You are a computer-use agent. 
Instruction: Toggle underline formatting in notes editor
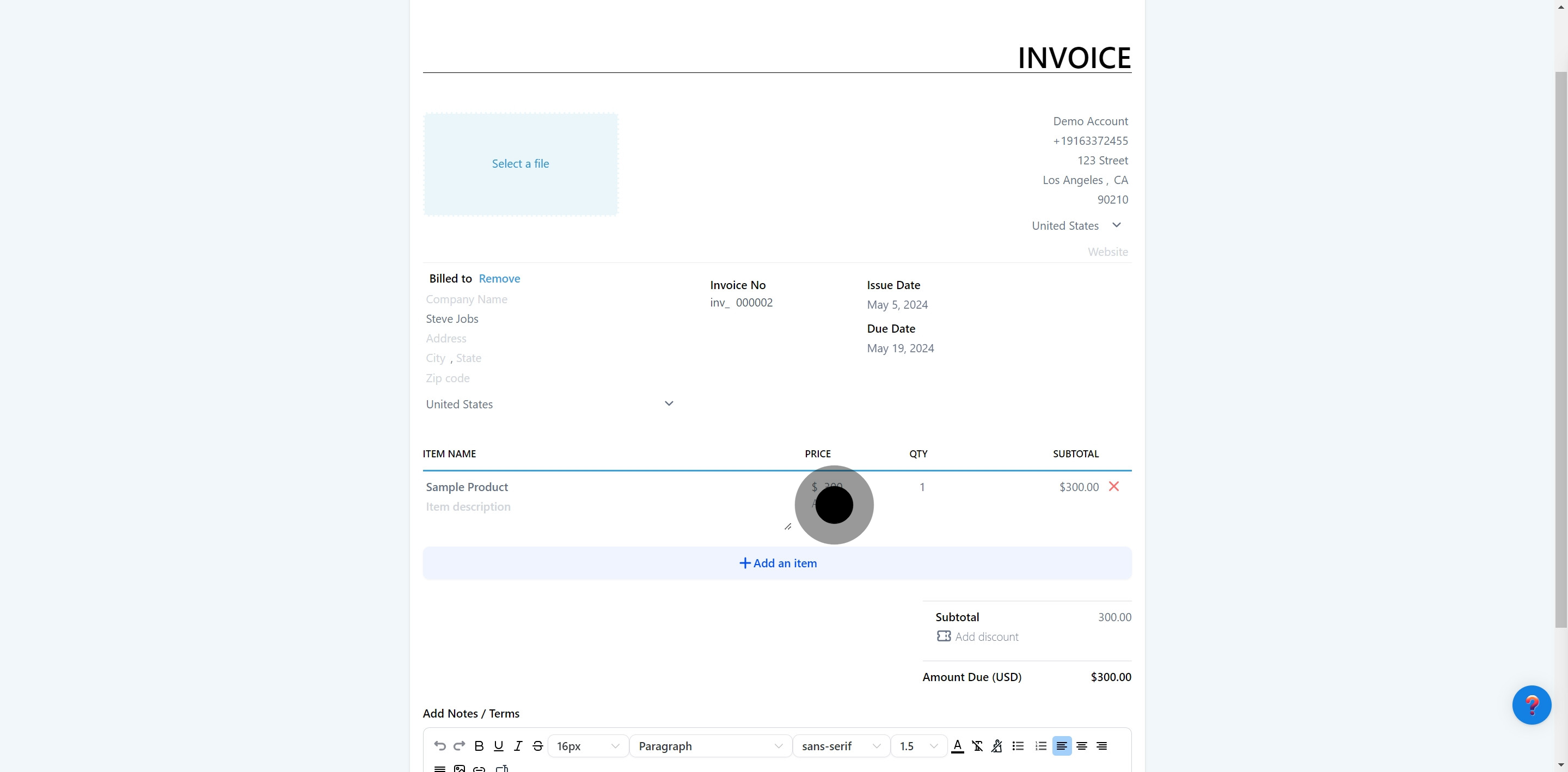pyautogui.click(x=499, y=746)
